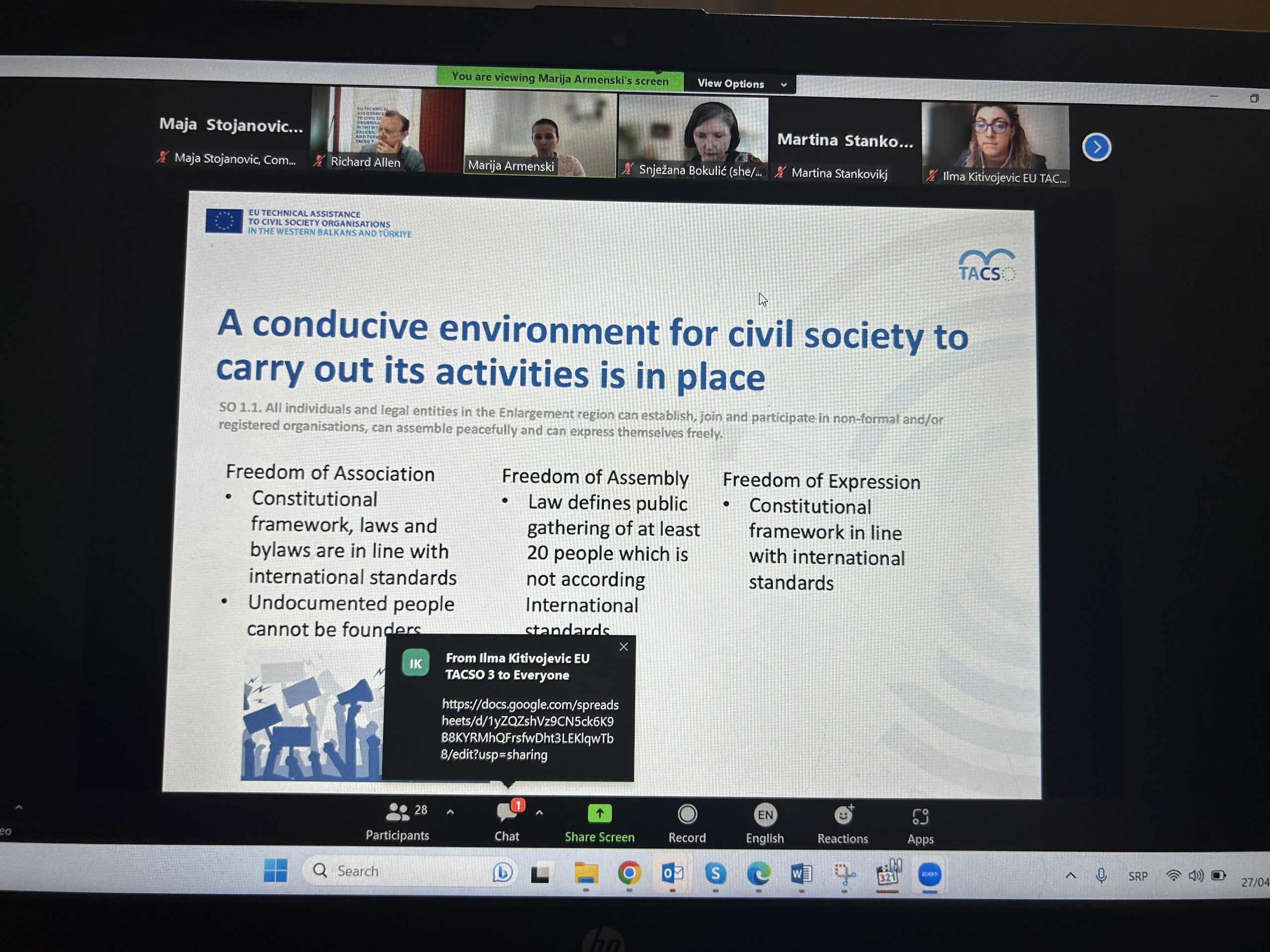Screen dimensions: 1270x952
Task: Open the Chat panel
Action: (507, 822)
